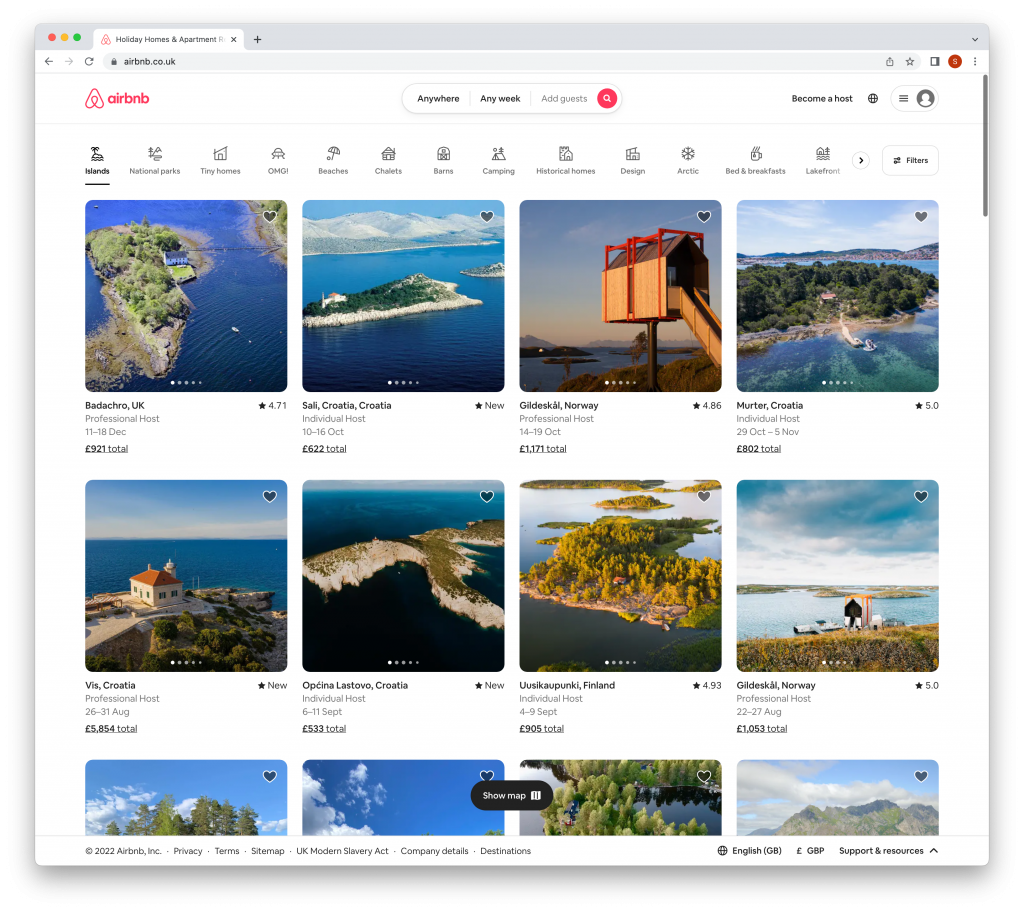The height and width of the screenshot is (912, 1024).
Task: Open the Filters button
Action: coord(910,160)
